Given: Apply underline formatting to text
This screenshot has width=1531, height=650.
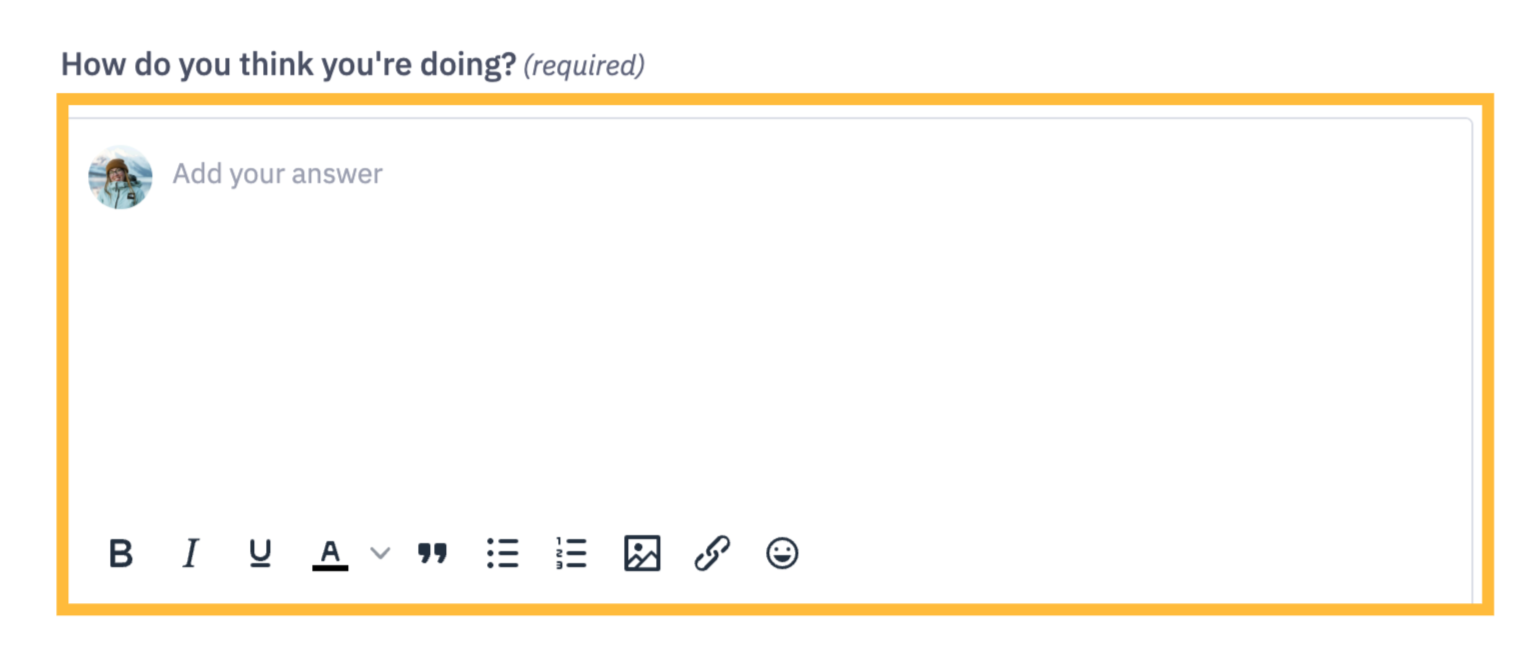Looking at the screenshot, I should click(260, 553).
